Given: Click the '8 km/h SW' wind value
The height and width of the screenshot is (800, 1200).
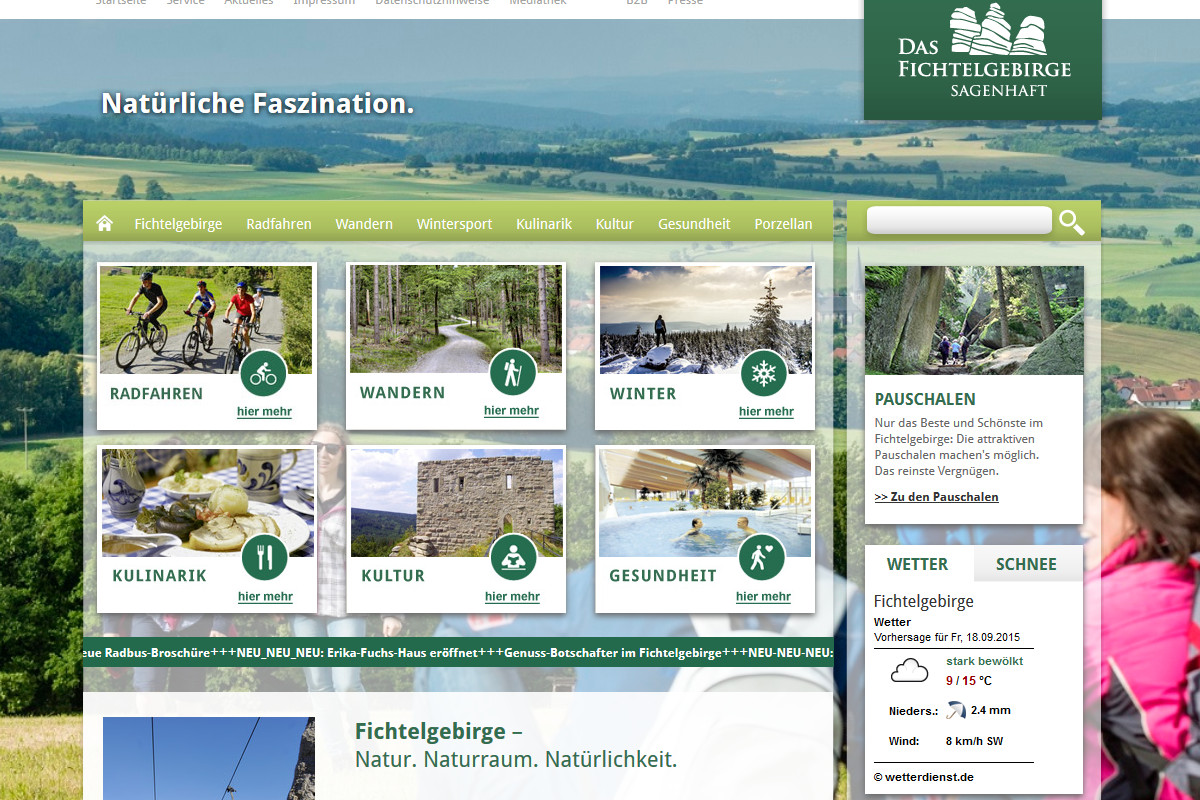Looking at the screenshot, I should [x=975, y=741].
